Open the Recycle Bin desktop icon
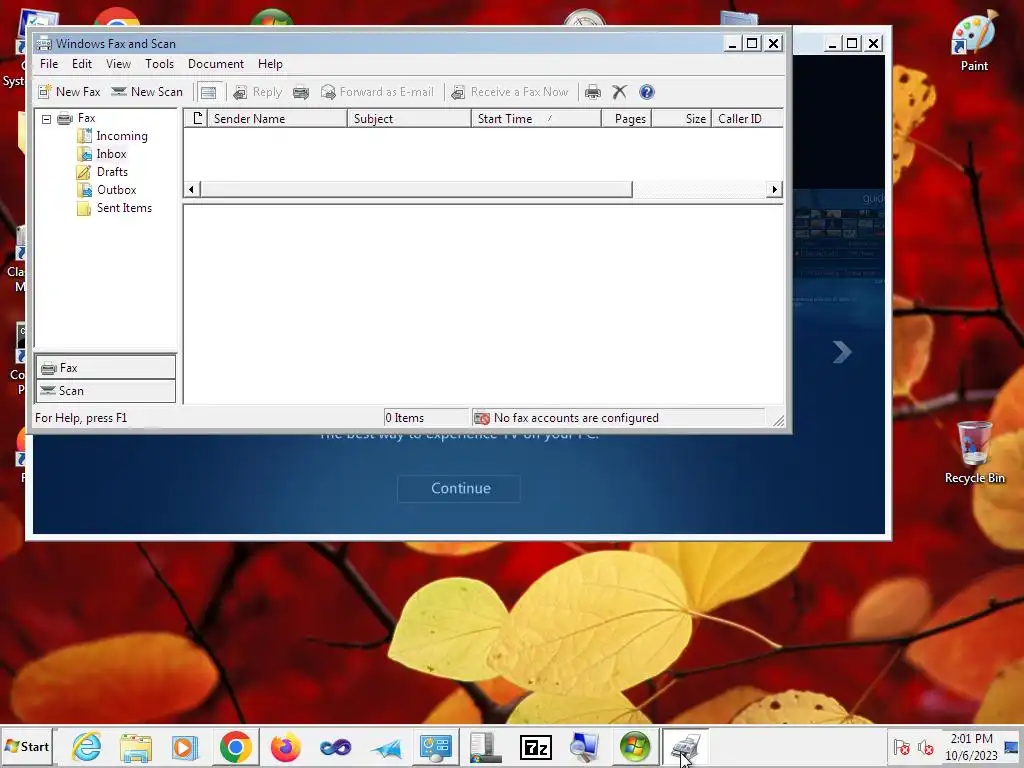Screen dimensions: 1024x768 [974, 453]
